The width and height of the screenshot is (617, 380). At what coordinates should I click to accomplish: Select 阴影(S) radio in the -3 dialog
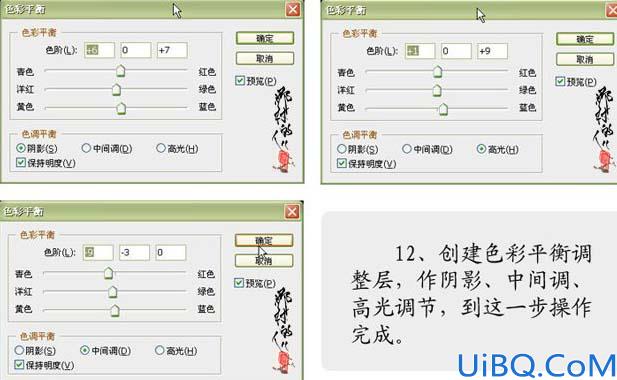pyautogui.click(x=19, y=350)
